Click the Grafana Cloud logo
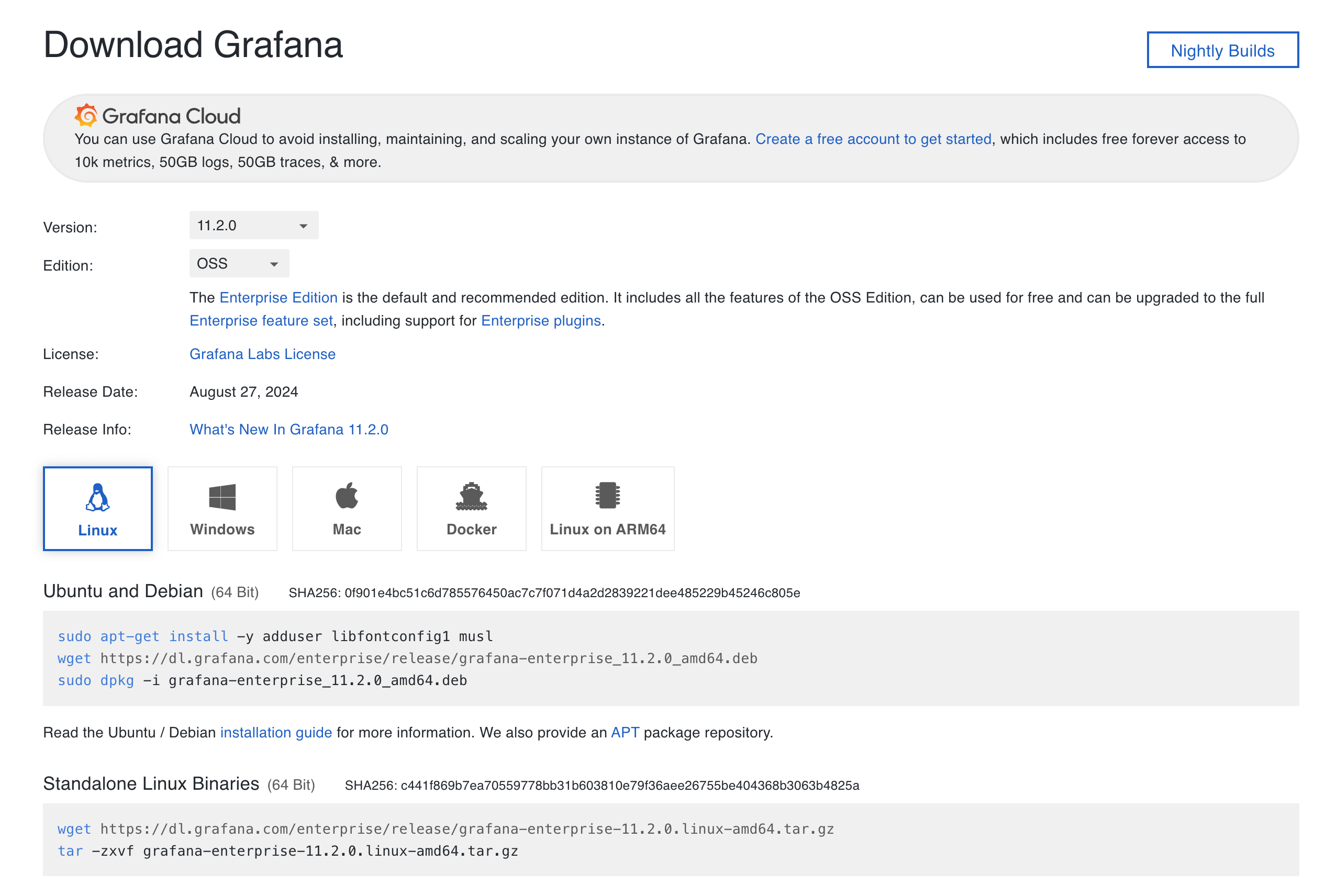1336x896 pixels. click(x=157, y=116)
